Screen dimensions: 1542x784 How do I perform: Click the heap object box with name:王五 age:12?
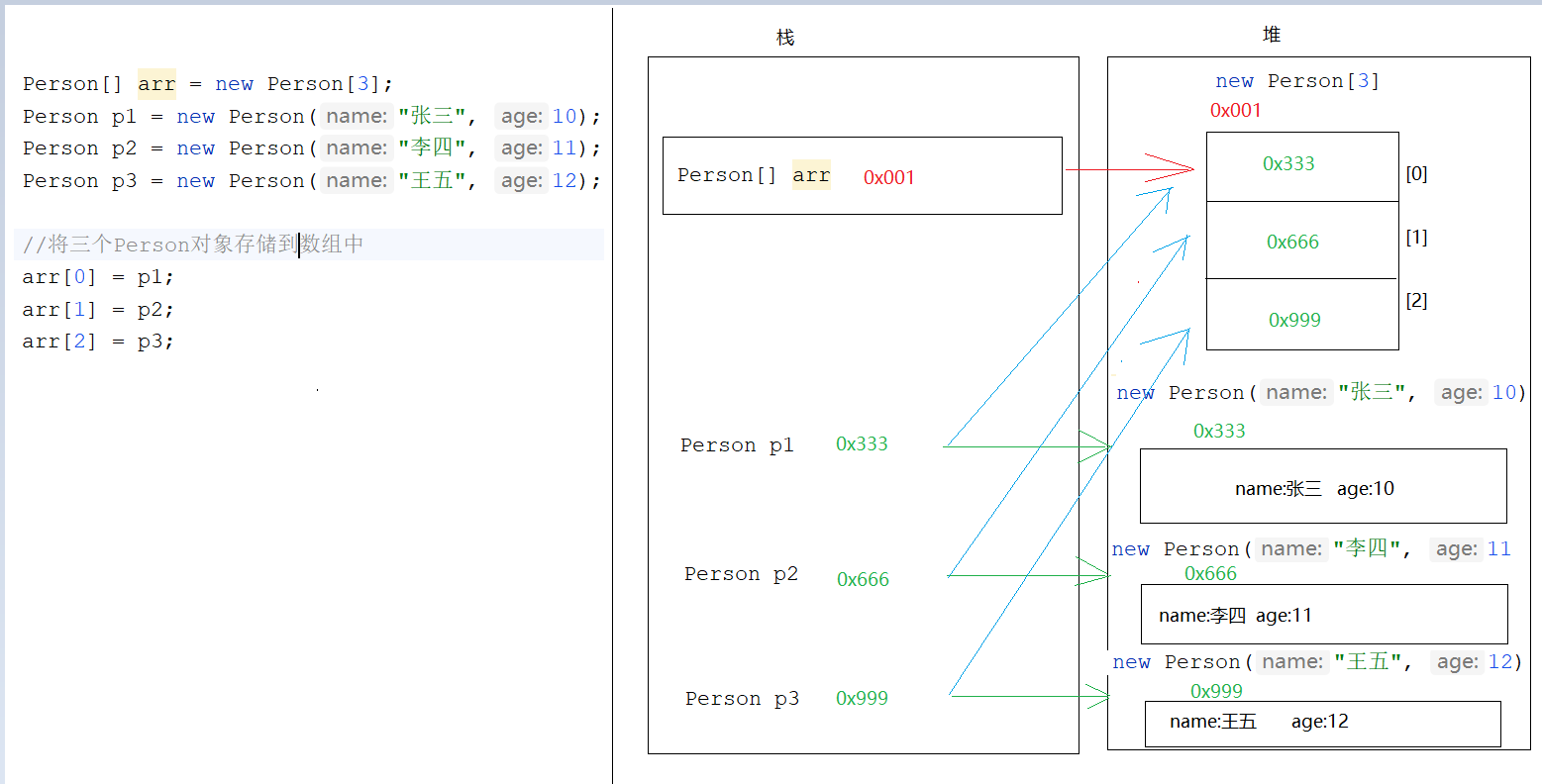pos(1322,723)
